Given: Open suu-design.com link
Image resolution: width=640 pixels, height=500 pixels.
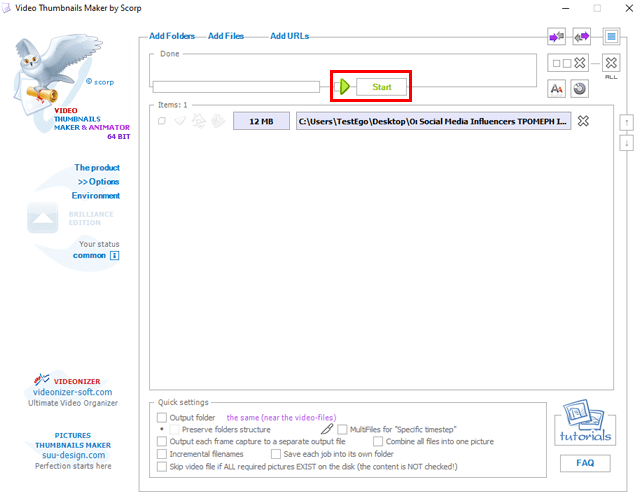Looking at the screenshot, I should pos(73,455).
